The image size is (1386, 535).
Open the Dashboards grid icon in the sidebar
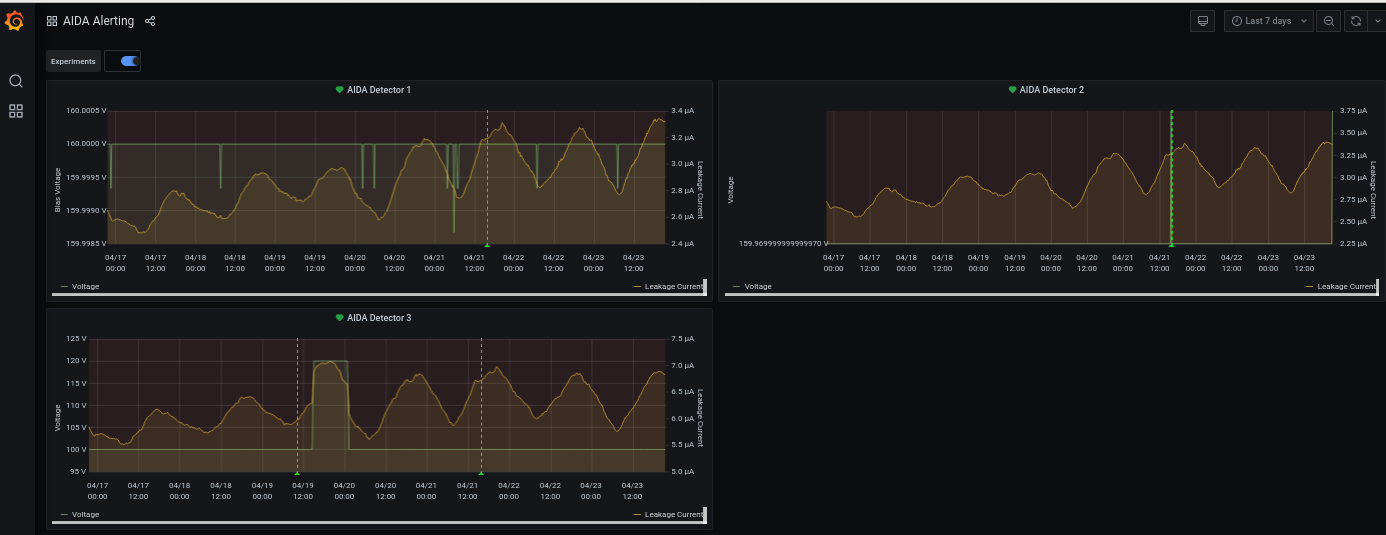coord(15,111)
